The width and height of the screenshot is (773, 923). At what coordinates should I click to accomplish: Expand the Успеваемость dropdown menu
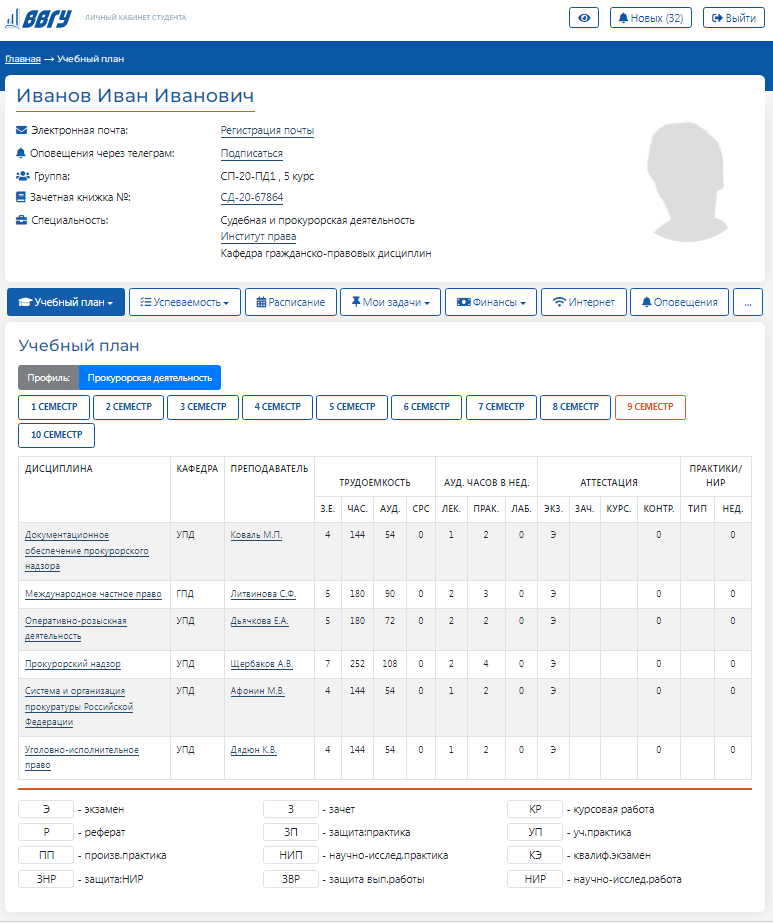(185, 302)
